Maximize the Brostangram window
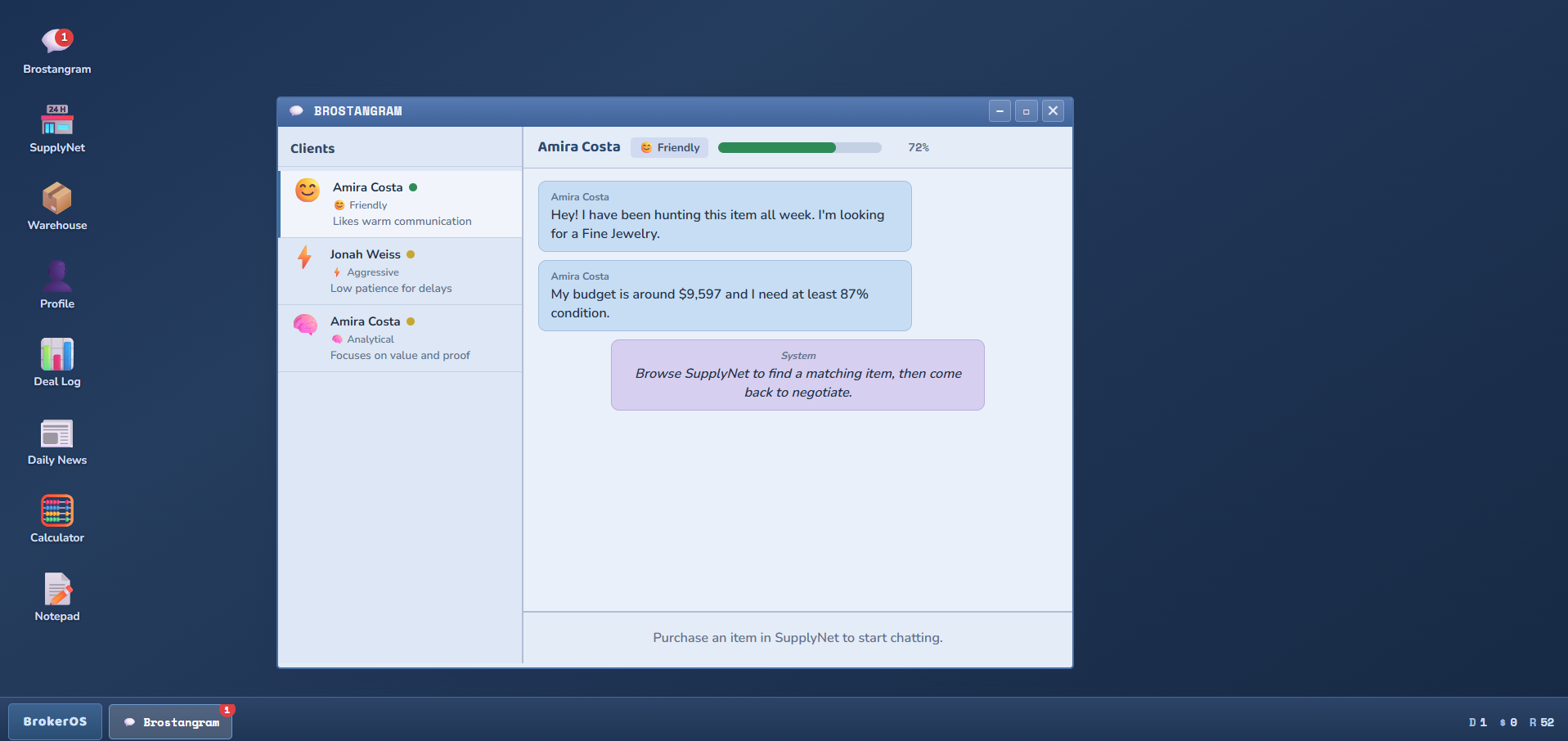 pos(1027,111)
